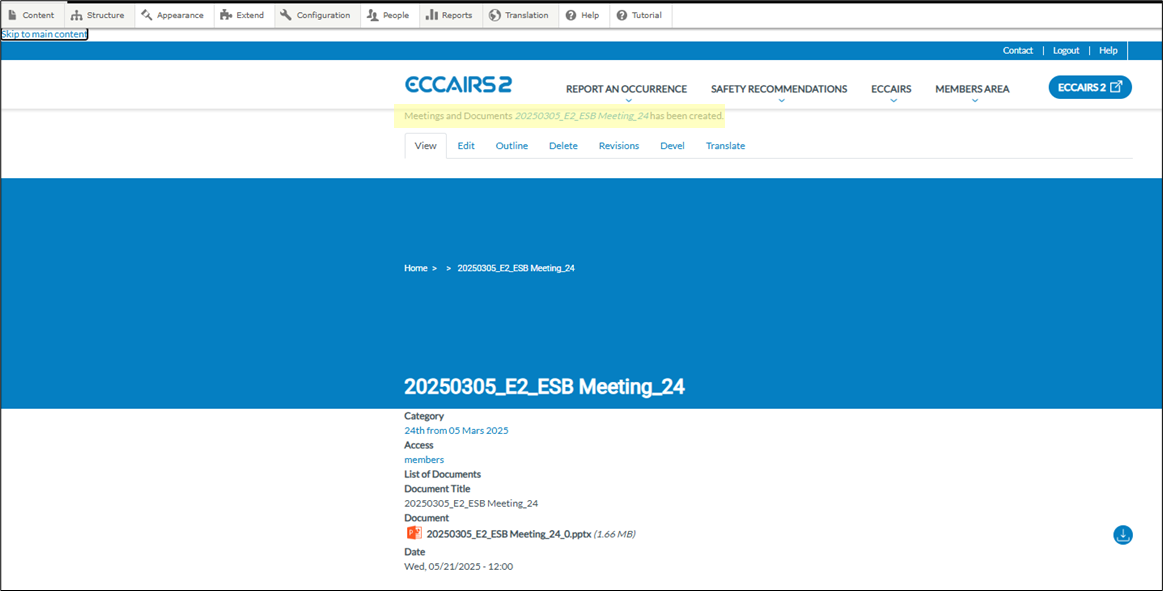Click the ECCAIRS 2 external link button
The height and width of the screenshot is (591, 1163).
(x=1089, y=87)
